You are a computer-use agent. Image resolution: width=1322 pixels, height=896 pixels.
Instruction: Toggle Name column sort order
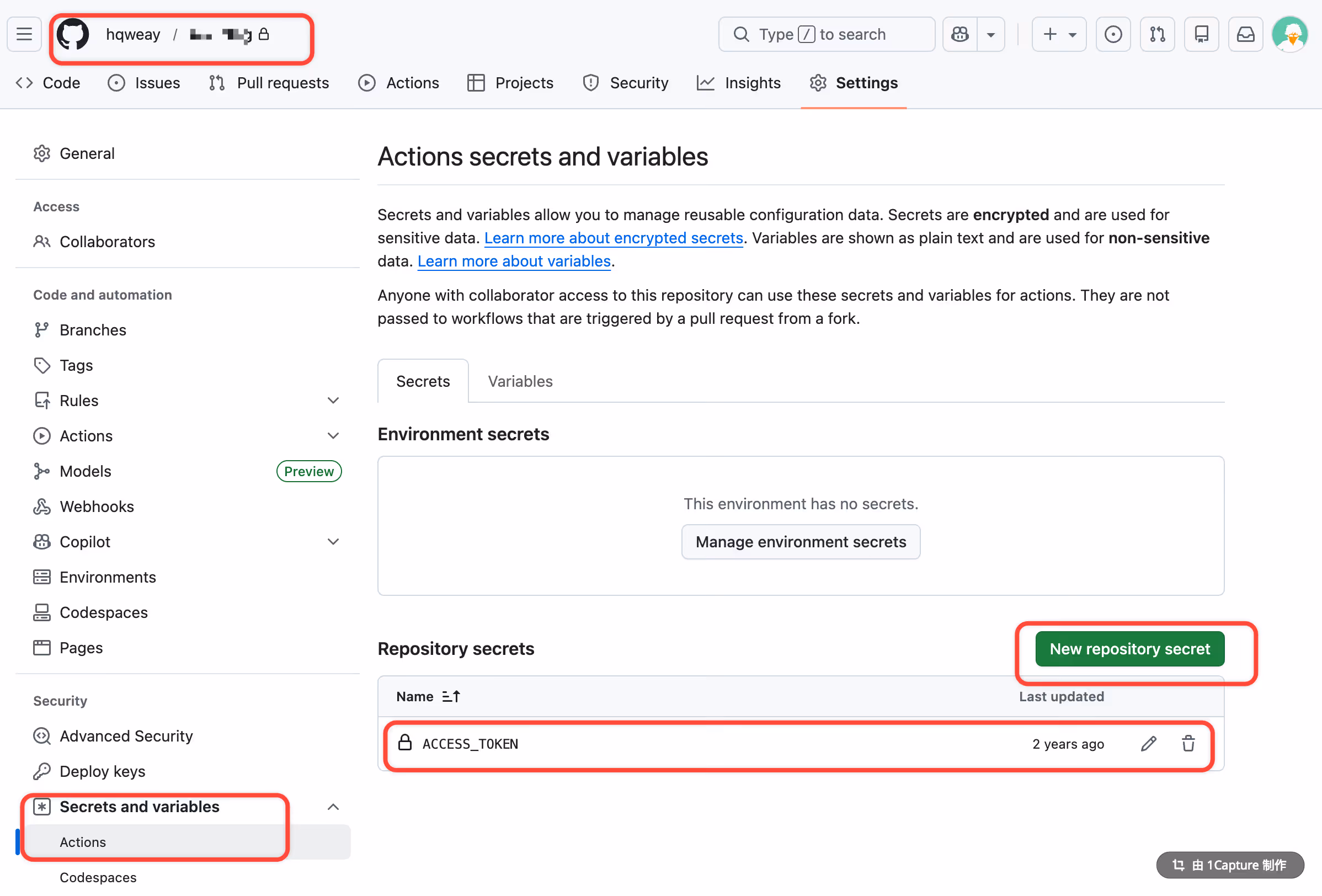pos(451,696)
